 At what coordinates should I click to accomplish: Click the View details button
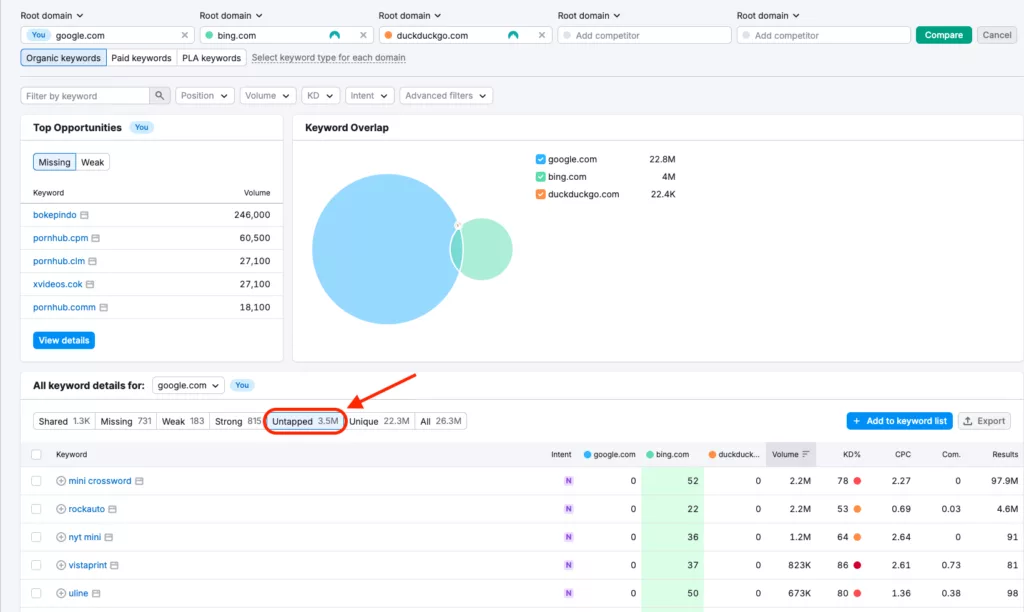coord(64,340)
